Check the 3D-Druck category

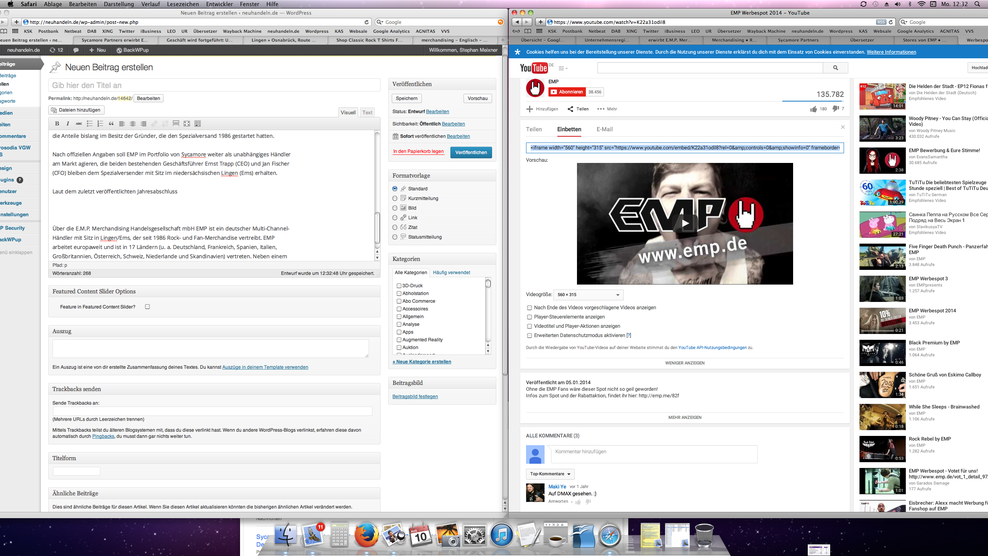[x=399, y=286]
